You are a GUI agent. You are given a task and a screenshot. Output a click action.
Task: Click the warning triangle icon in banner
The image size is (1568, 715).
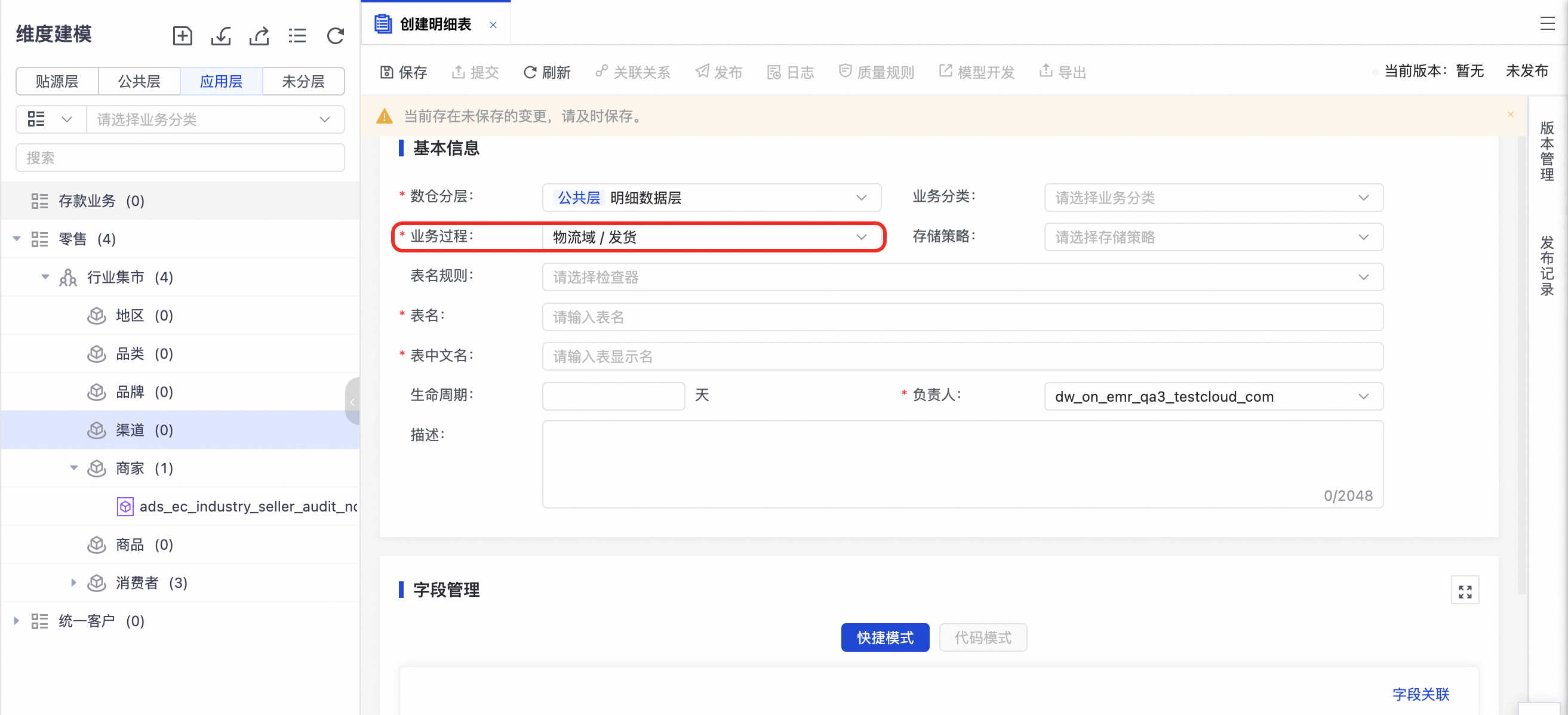384,116
